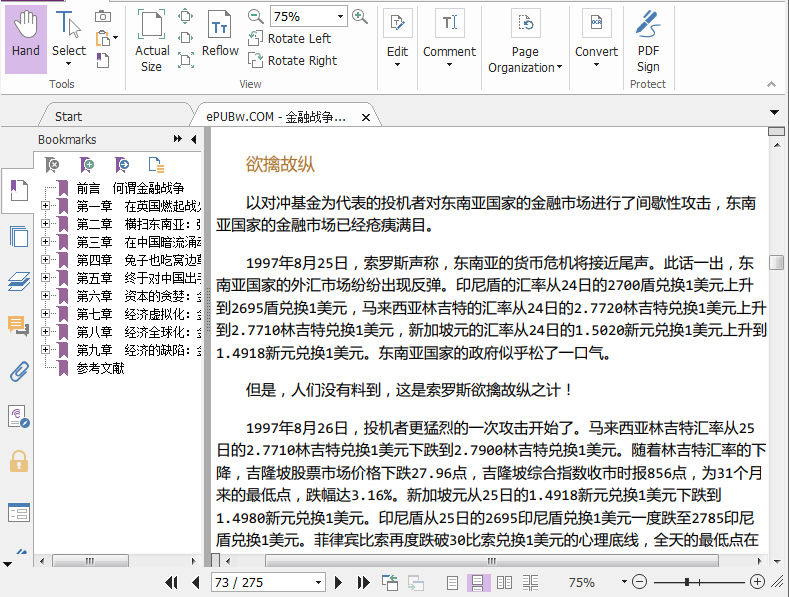Screen dimensions: 789x597
Task: Click the add bookmark icon
Action: (87, 165)
